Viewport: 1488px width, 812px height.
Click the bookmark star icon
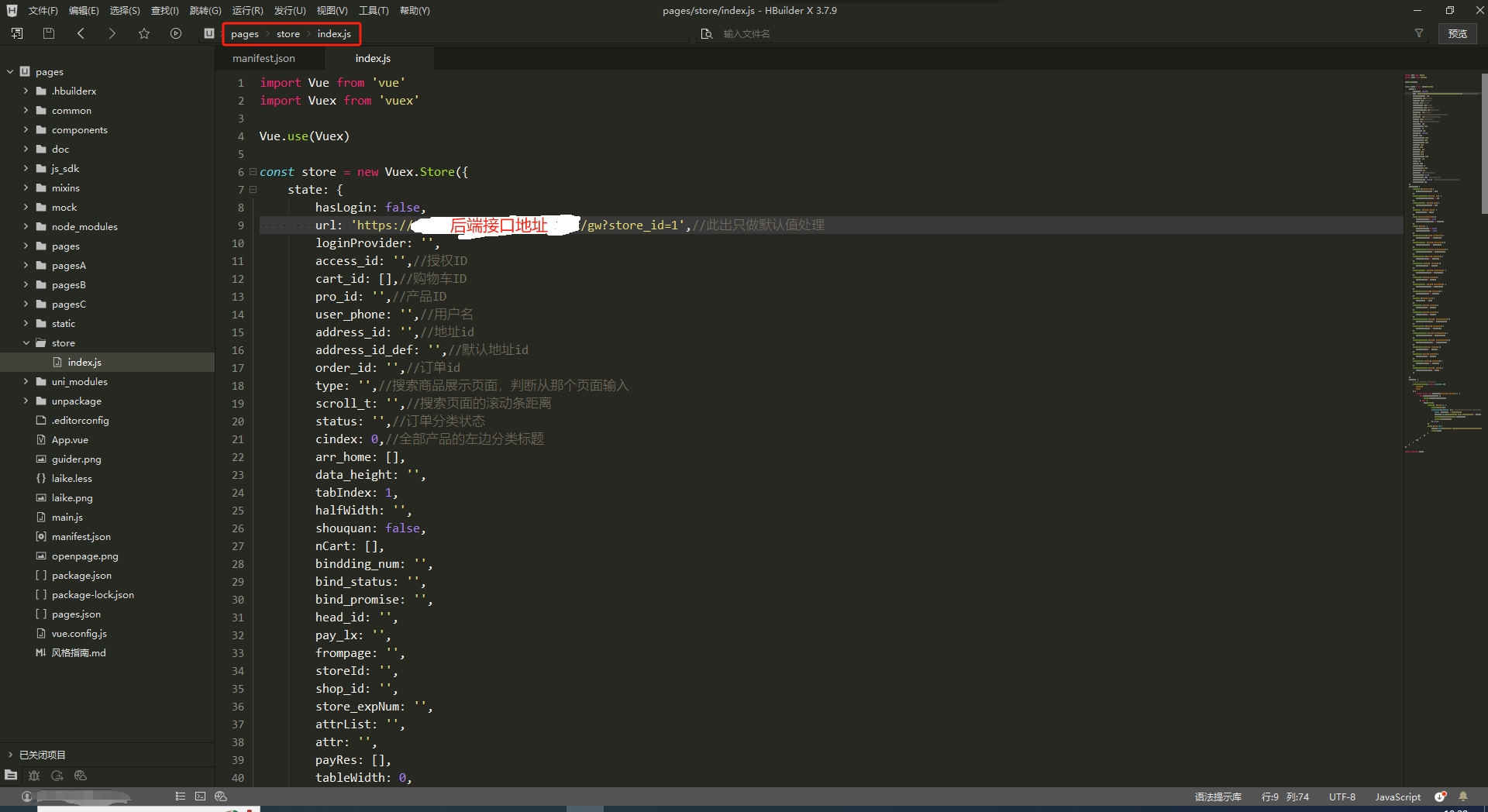click(144, 33)
